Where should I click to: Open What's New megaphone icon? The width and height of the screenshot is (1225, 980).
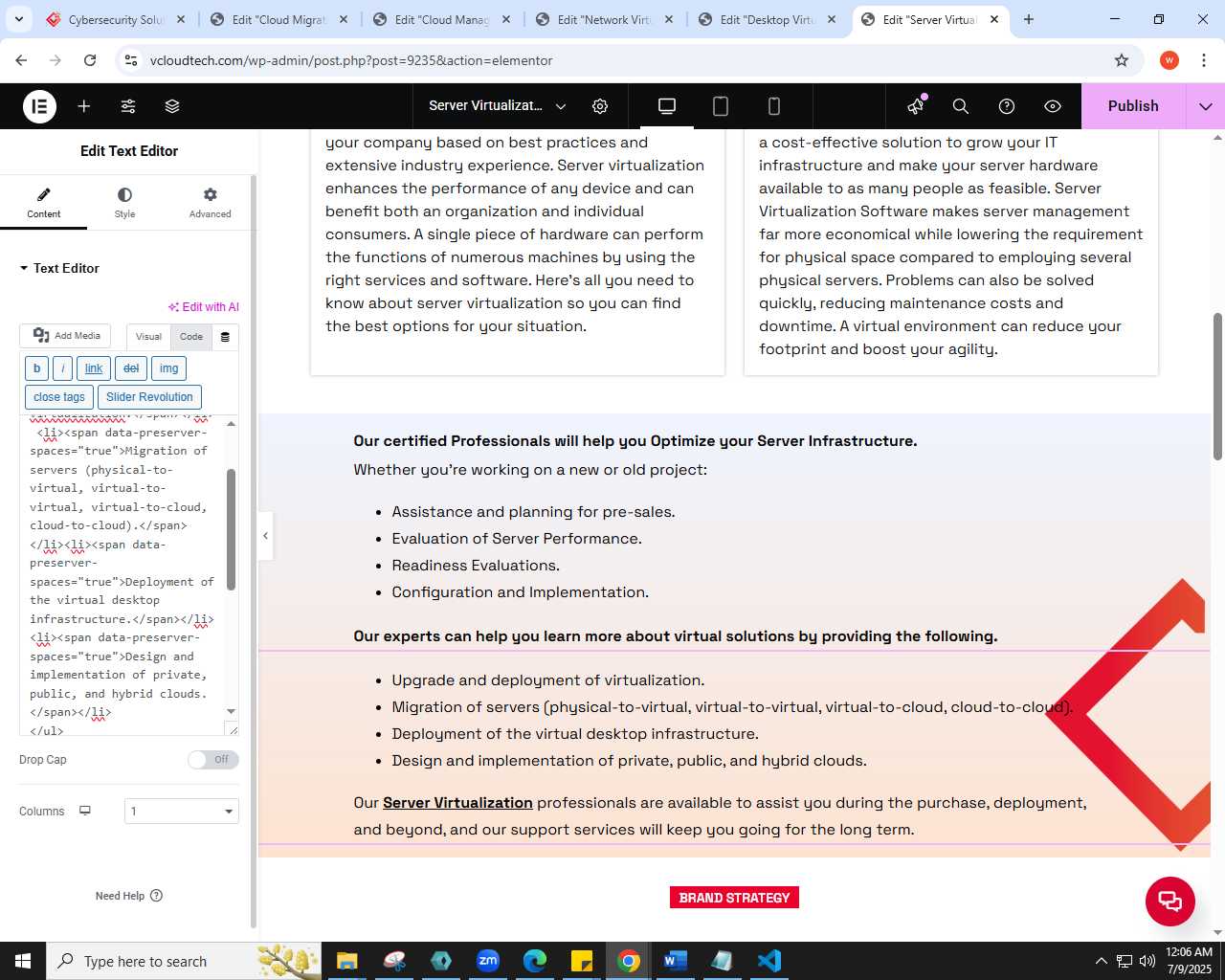(x=917, y=105)
